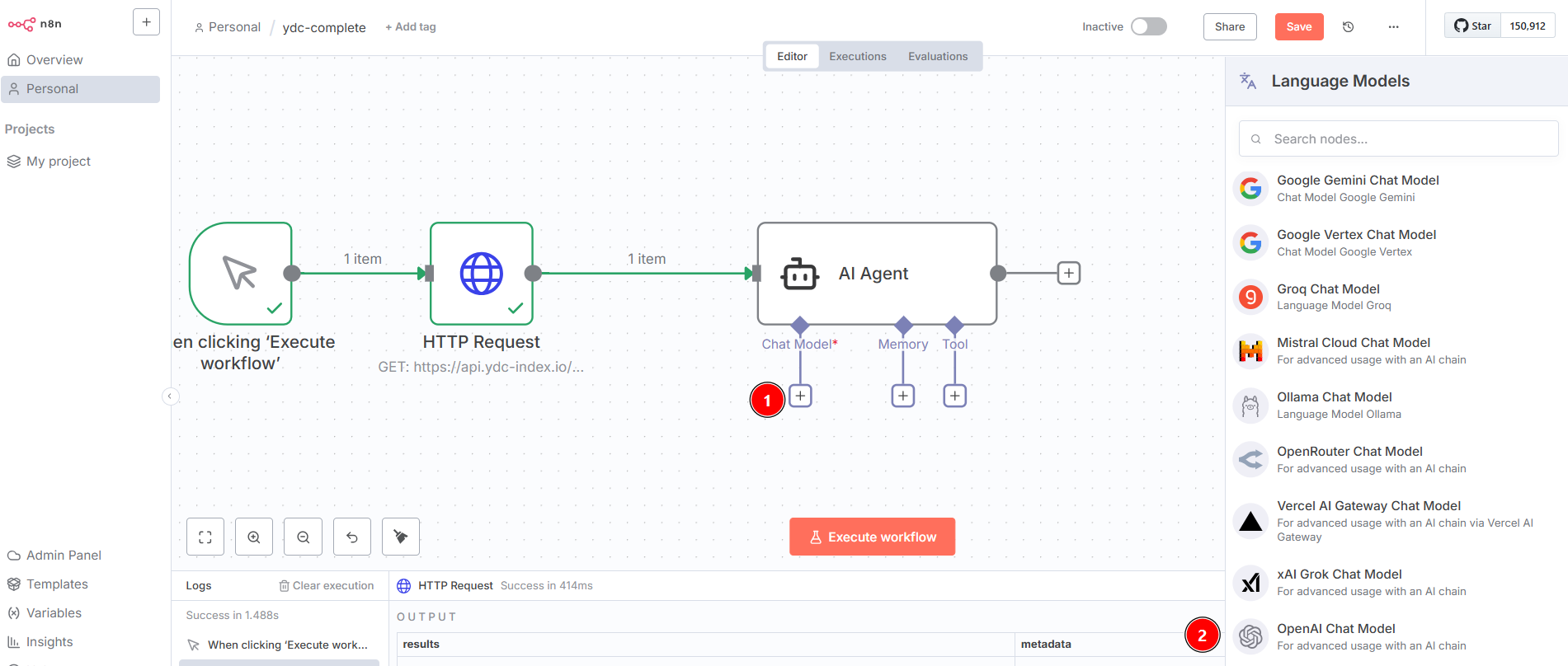Viewport: 1568px width, 666px height.
Task: Click the 150,912 star count
Action: [x=1528, y=26]
